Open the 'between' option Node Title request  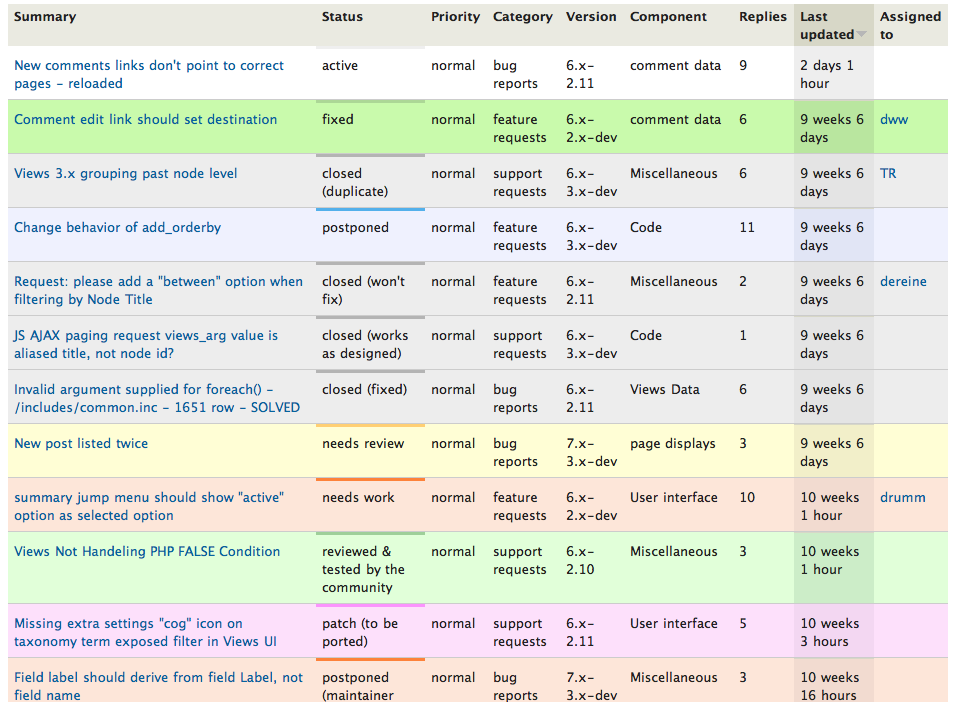(158, 290)
